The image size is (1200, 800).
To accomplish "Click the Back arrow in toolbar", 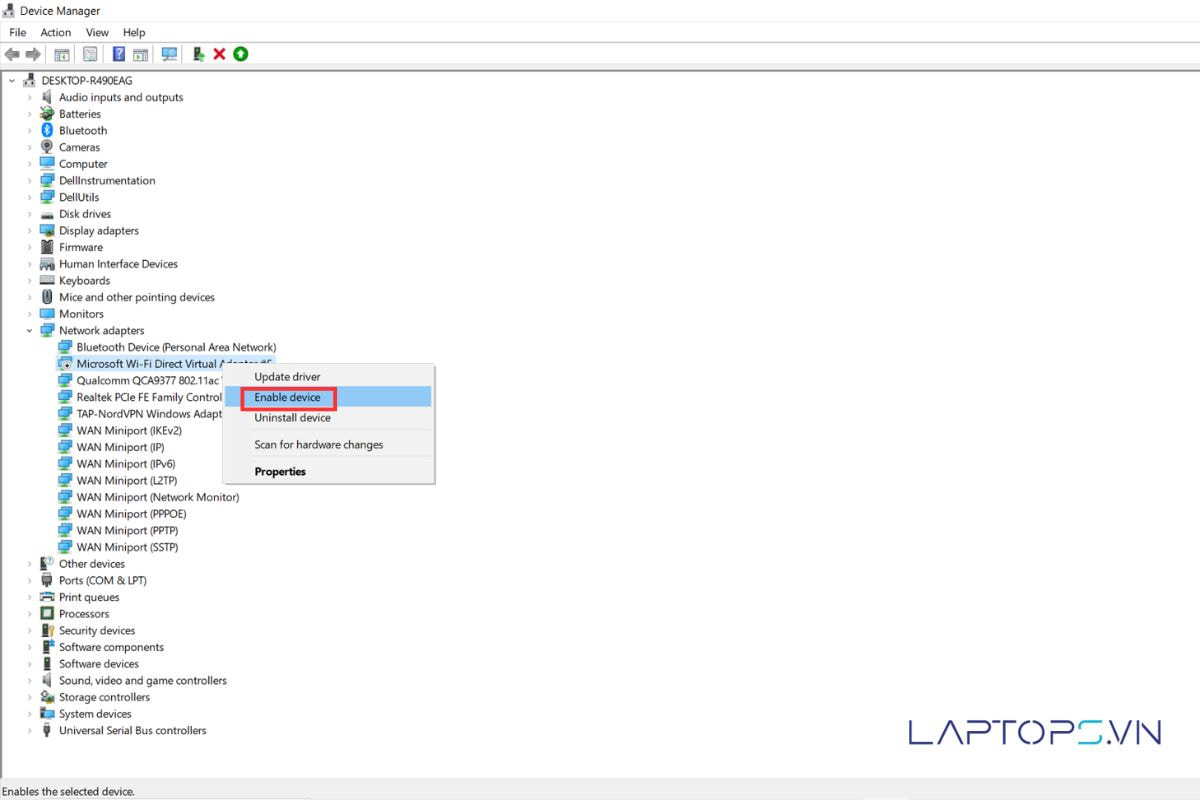I will [12, 54].
